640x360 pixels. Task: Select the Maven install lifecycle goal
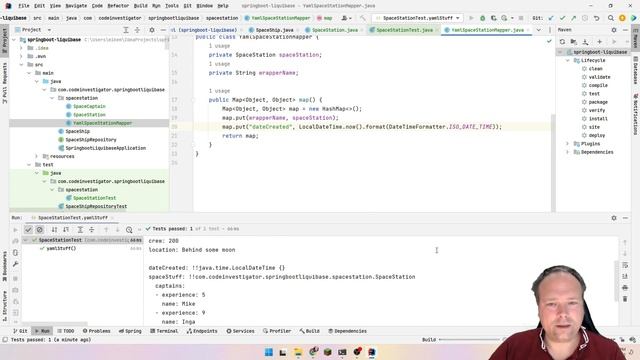[598, 119]
